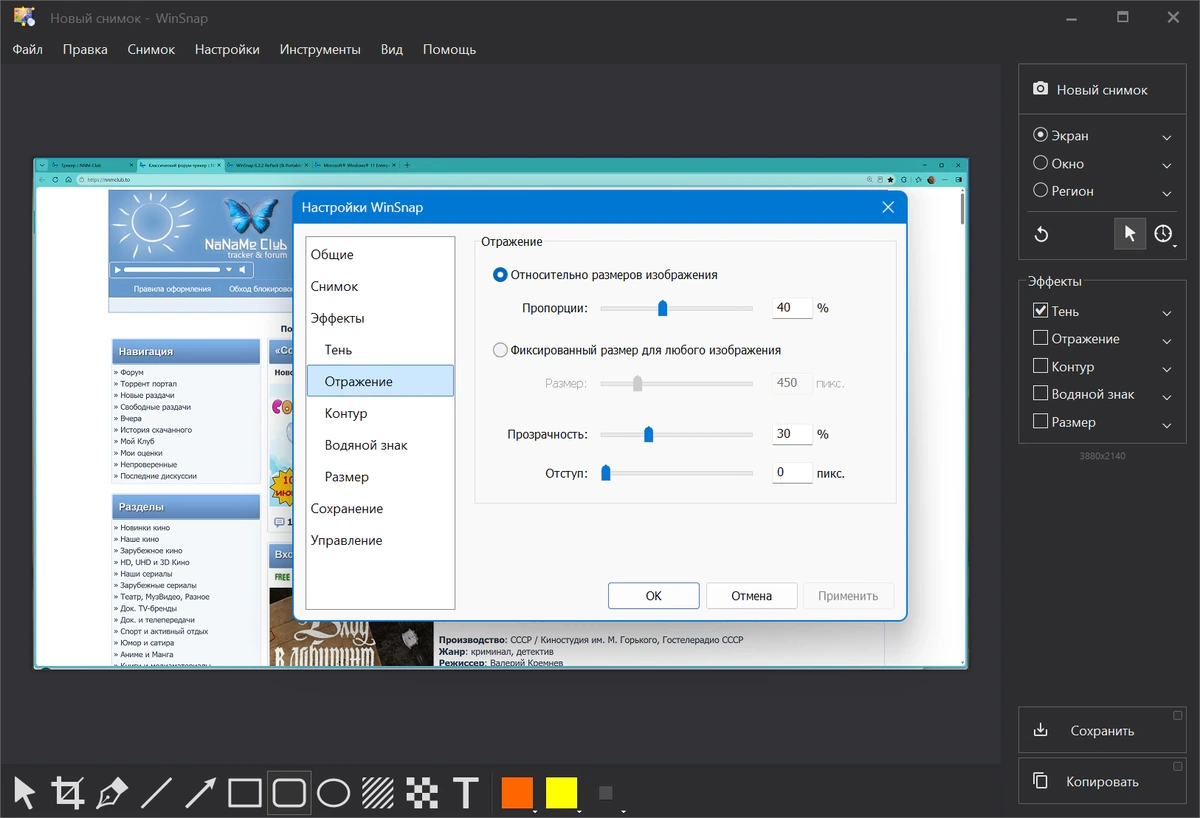The width and height of the screenshot is (1200, 818).
Task: Expand Отражение effect settings chevron
Action: click(1167, 341)
